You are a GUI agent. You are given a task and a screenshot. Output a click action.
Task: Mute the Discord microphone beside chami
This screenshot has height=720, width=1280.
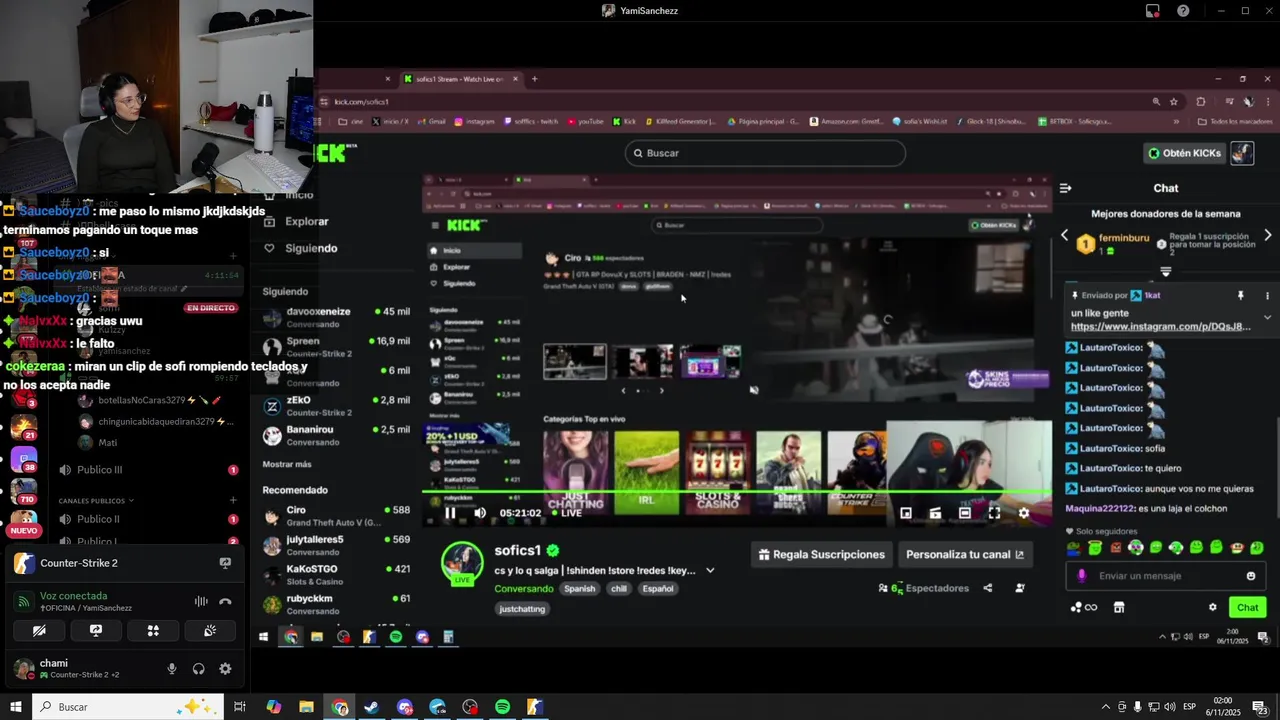point(172,669)
